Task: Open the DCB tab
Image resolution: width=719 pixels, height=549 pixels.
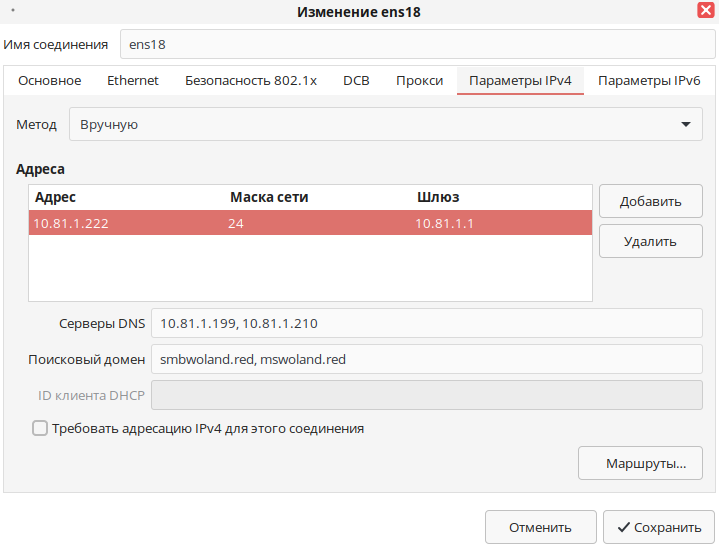Action: [356, 81]
